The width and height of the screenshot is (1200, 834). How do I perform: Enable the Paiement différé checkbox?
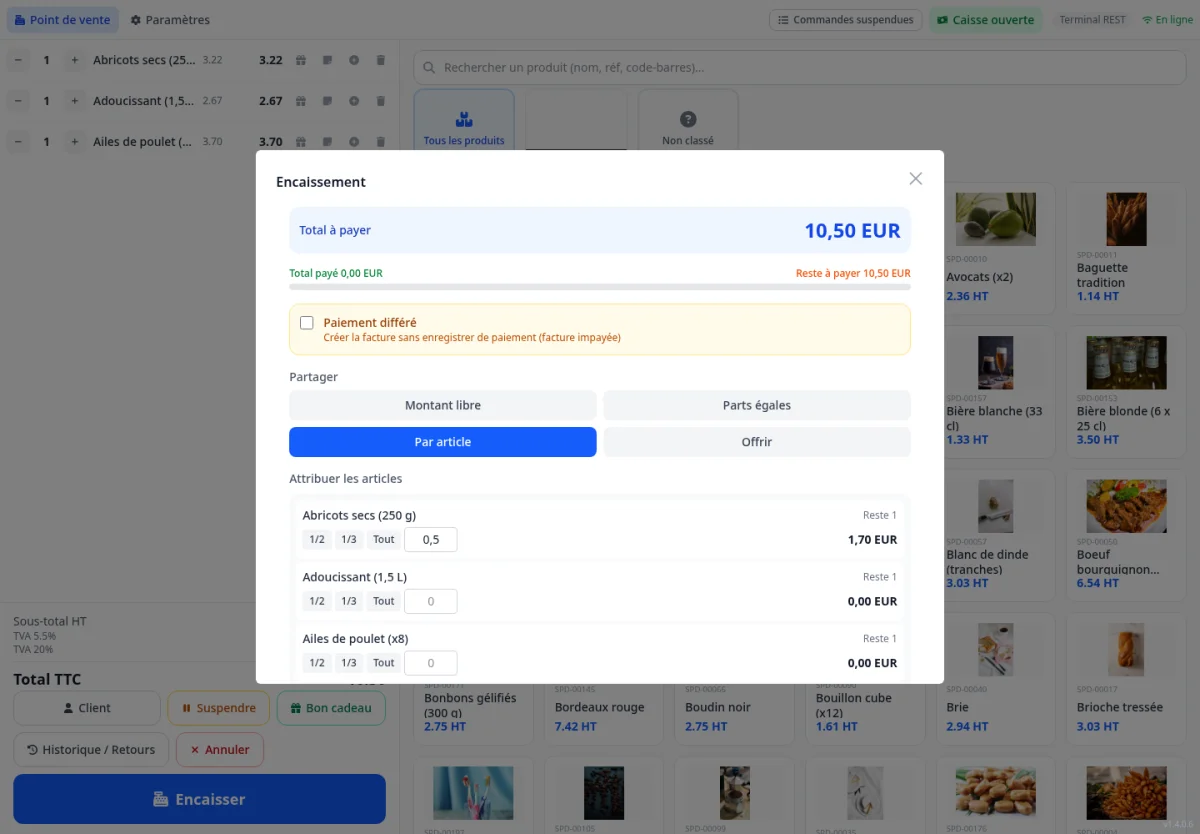[307, 323]
